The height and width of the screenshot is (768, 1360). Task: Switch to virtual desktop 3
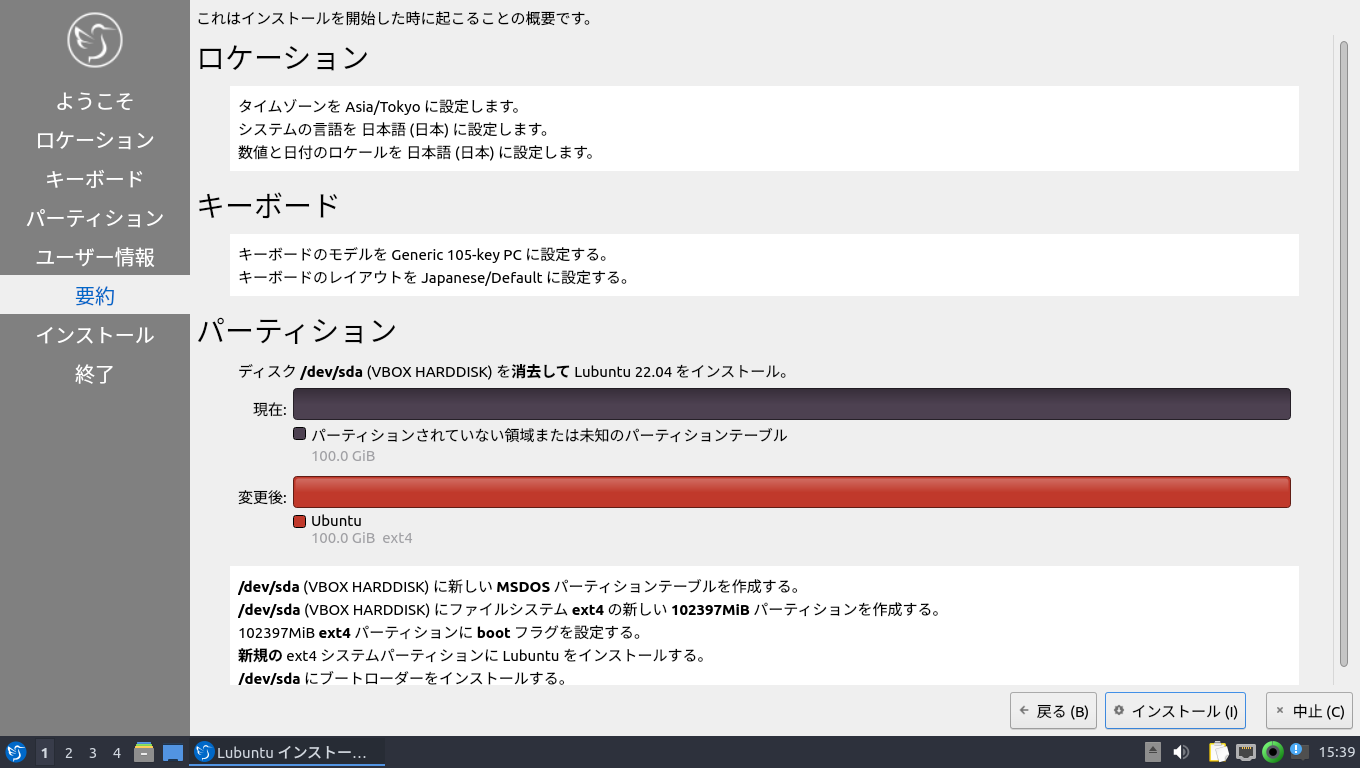tap(93, 752)
